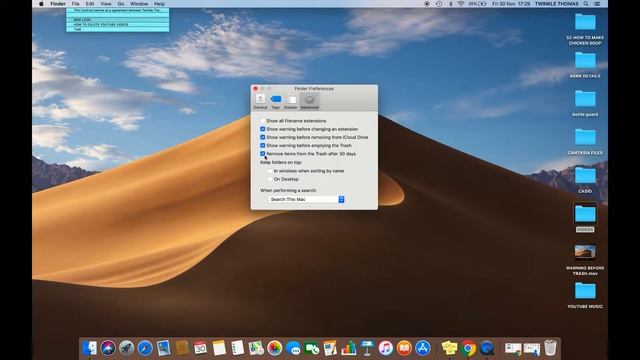This screenshot has width=640, height=360.
Task: Open Keynote in the Dock
Action: tap(367, 348)
